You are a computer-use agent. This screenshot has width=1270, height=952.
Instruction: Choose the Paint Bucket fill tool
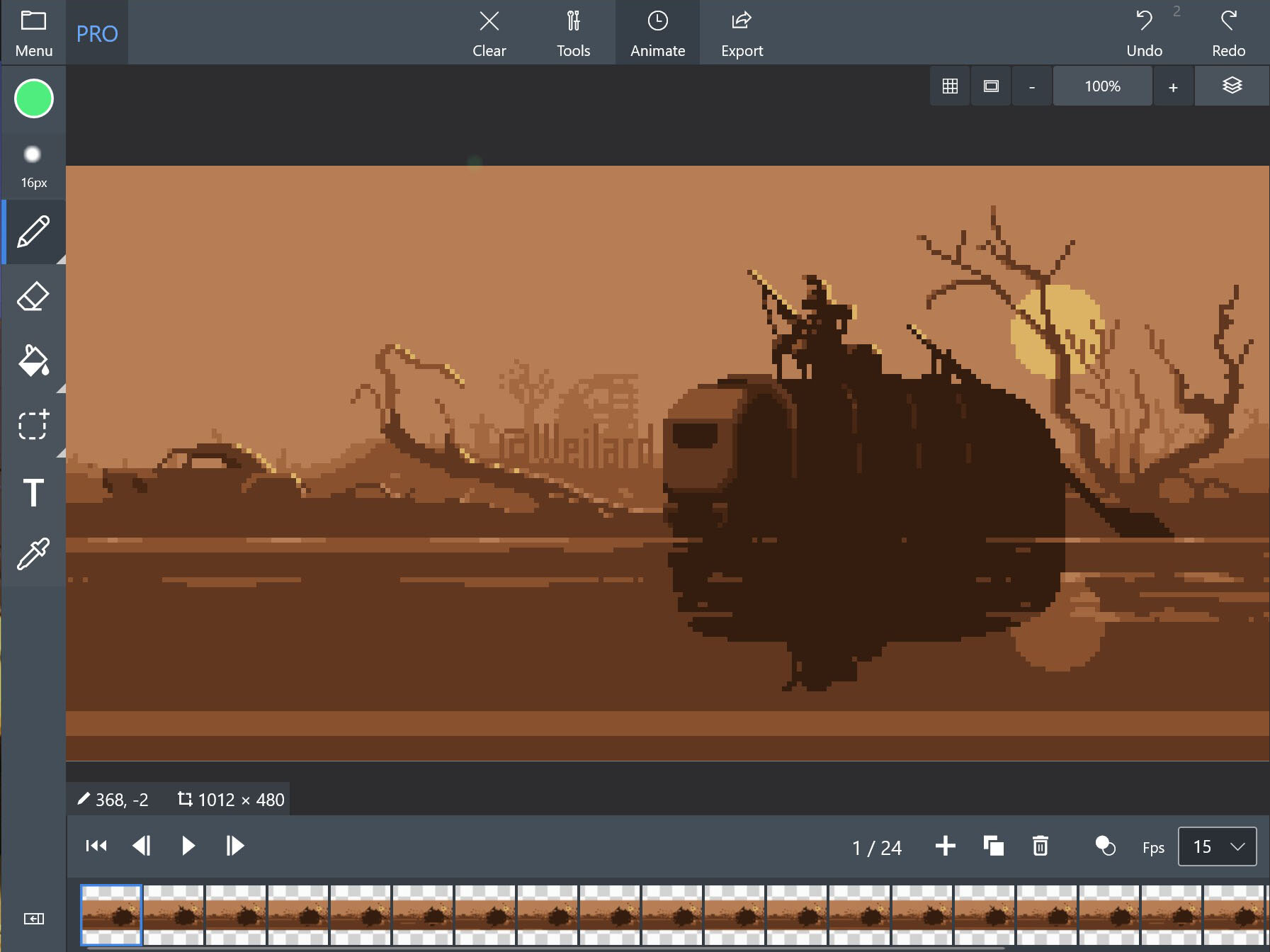[33, 361]
